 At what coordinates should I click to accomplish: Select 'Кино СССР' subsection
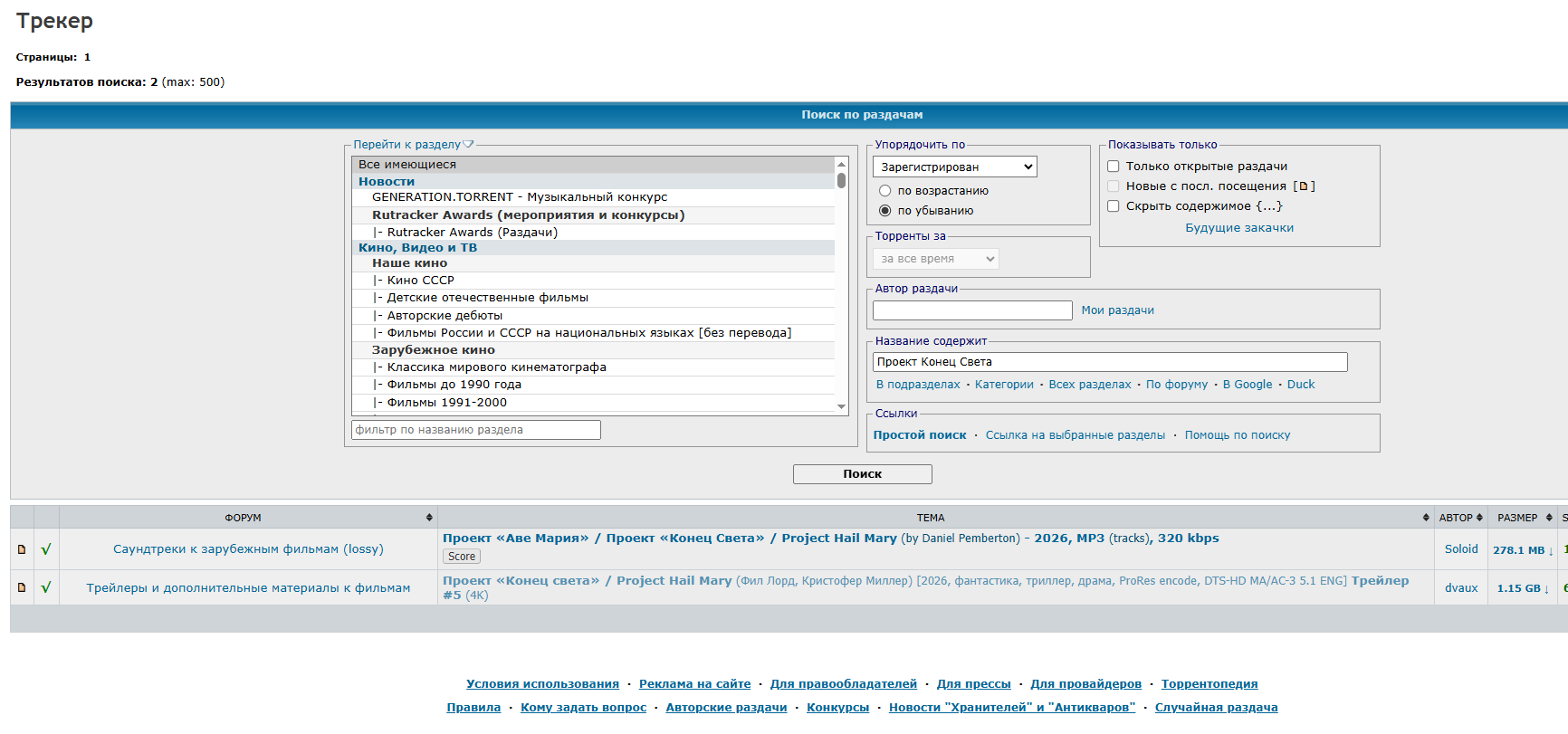coord(593,281)
